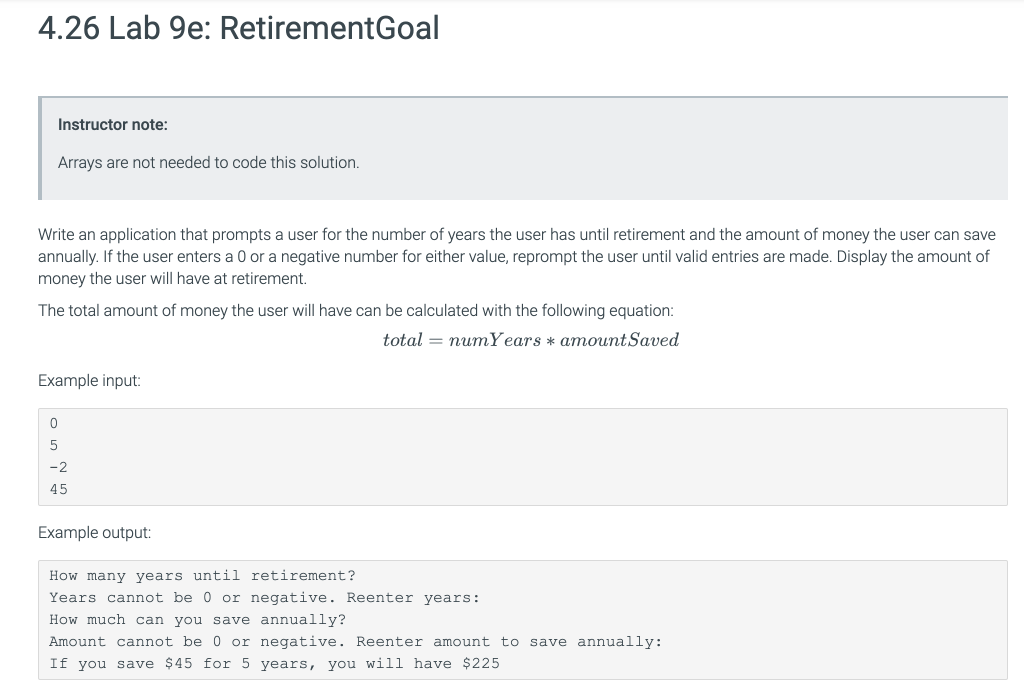Click the "Example output:" label

click(94, 533)
